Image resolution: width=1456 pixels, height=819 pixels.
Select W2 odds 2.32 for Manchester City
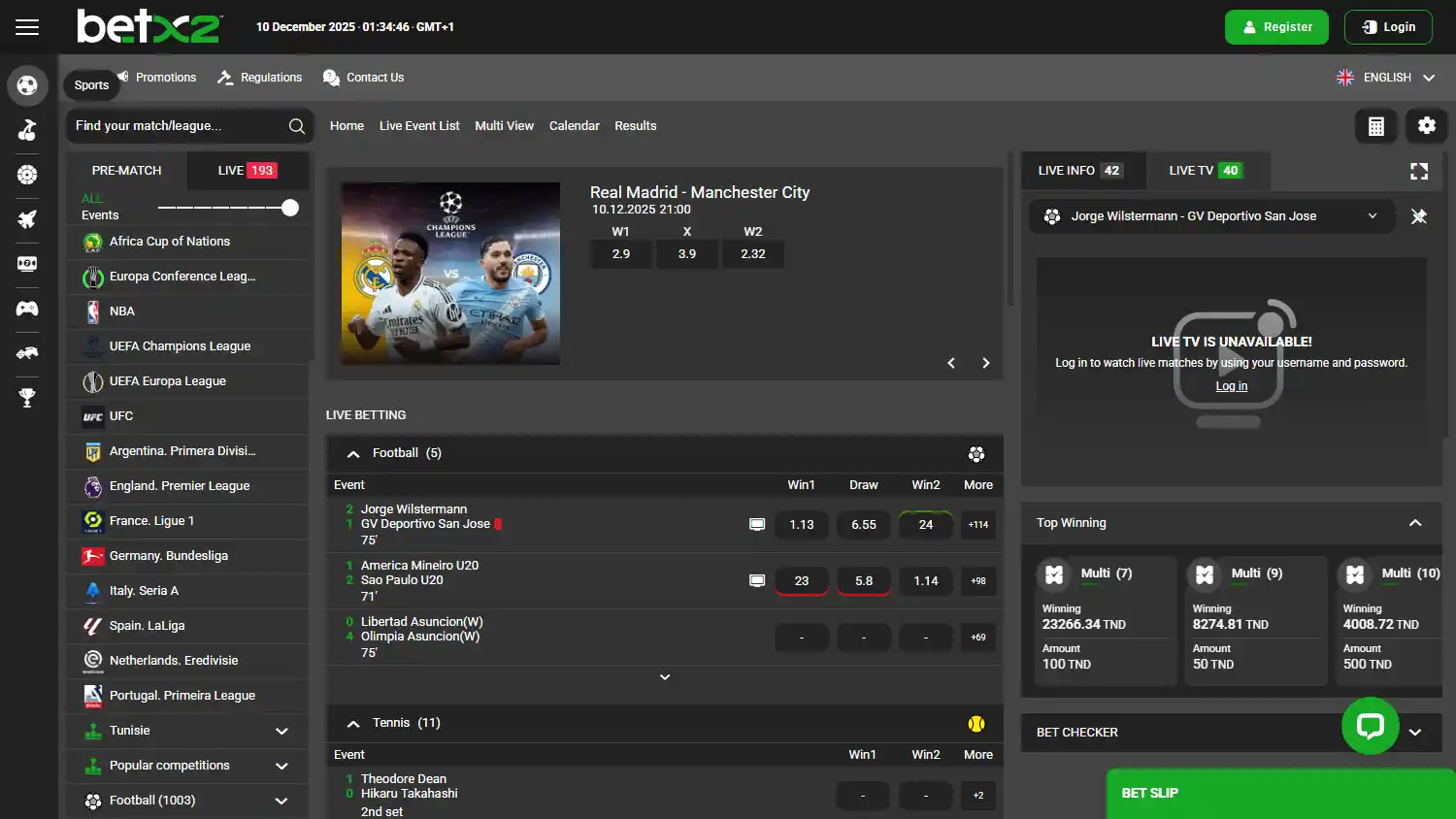click(x=753, y=254)
